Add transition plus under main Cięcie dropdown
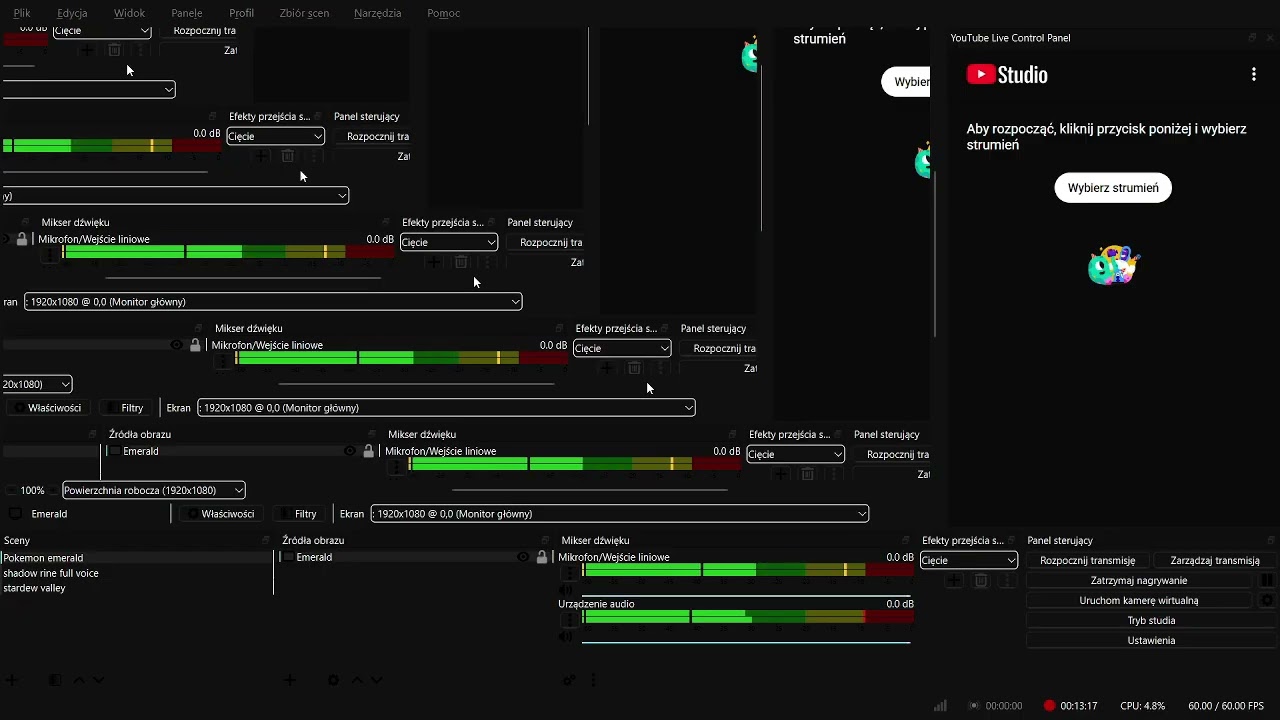Viewport: 1280px width, 720px height. click(954, 580)
